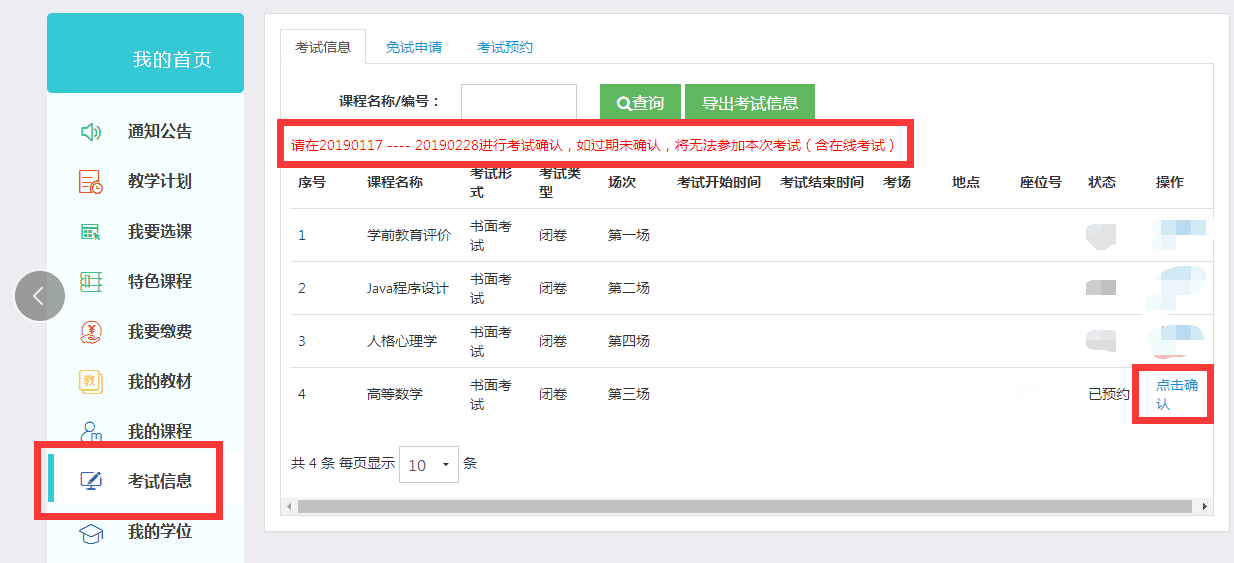Click course name 高等数学
The height and width of the screenshot is (563, 1234).
click(395, 394)
